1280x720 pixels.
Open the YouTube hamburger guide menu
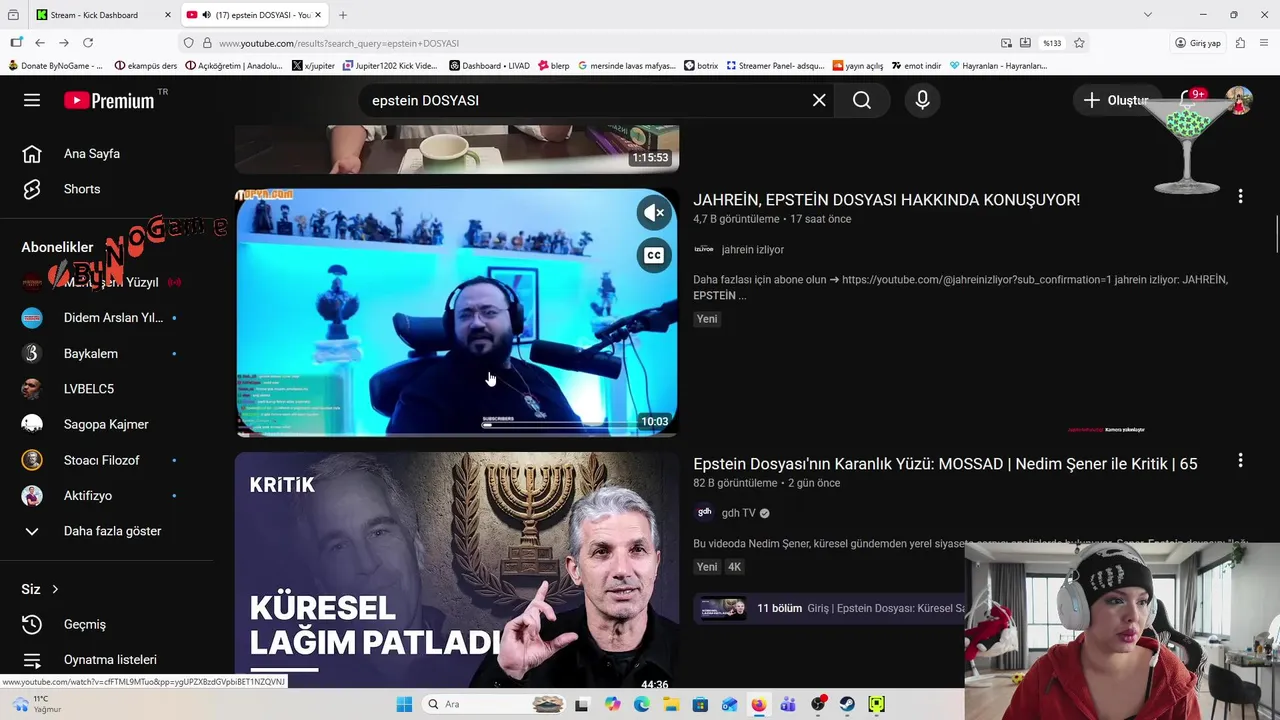point(32,100)
